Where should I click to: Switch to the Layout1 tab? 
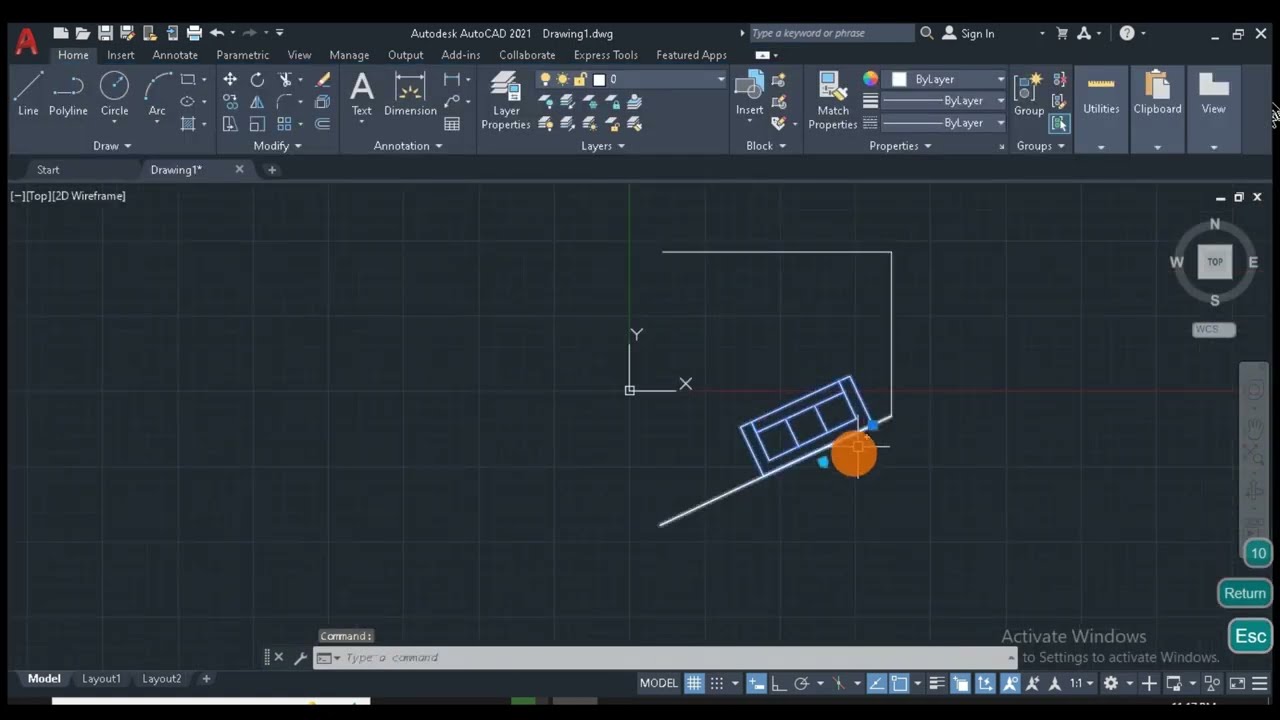pos(101,679)
